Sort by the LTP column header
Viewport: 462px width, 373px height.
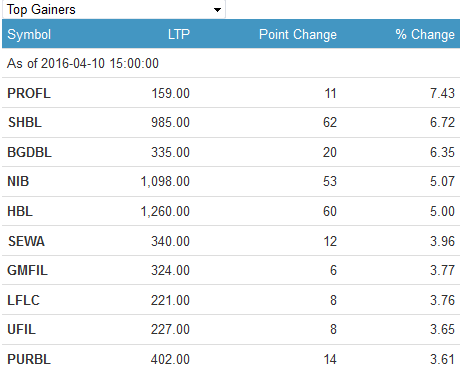click(x=179, y=34)
